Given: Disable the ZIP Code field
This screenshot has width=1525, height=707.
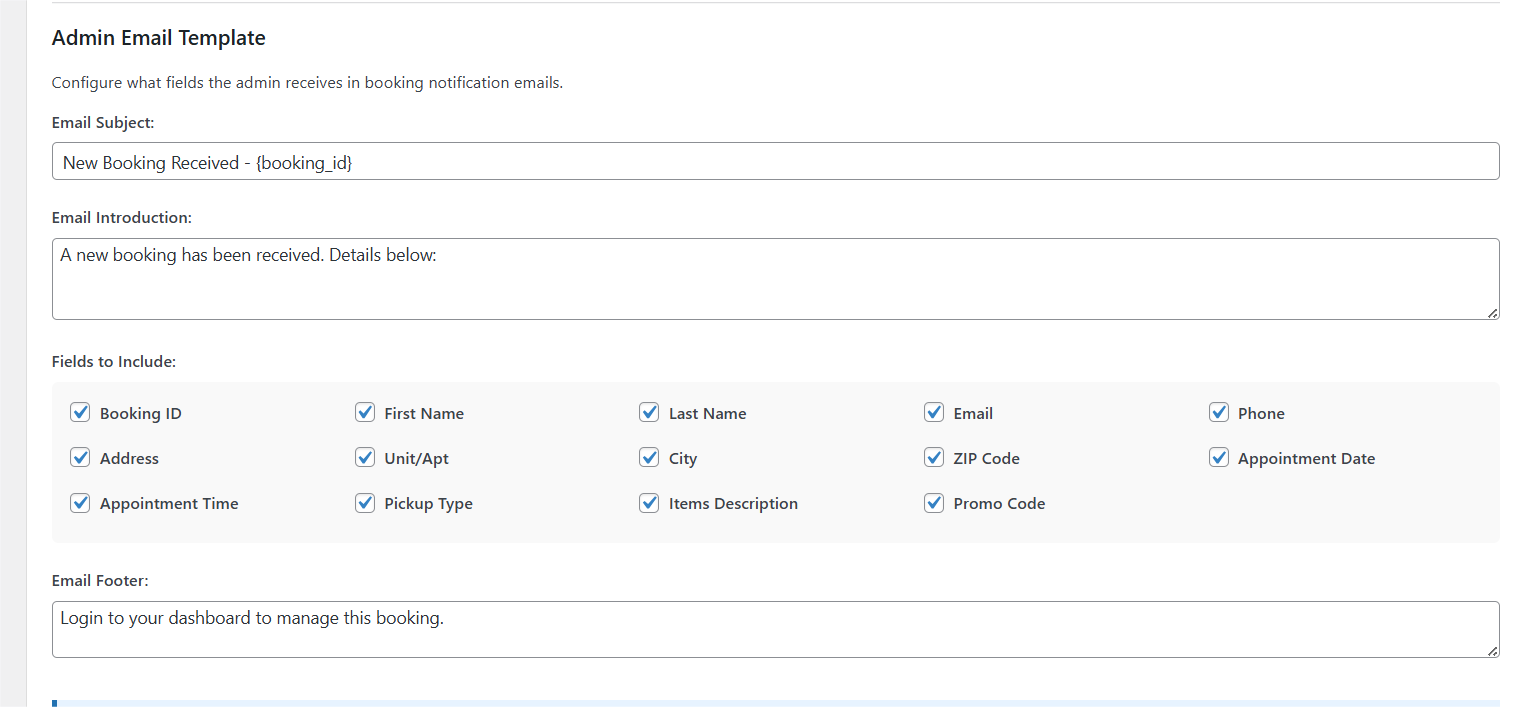Looking at the screenshot, I should [x=933, y=457].
